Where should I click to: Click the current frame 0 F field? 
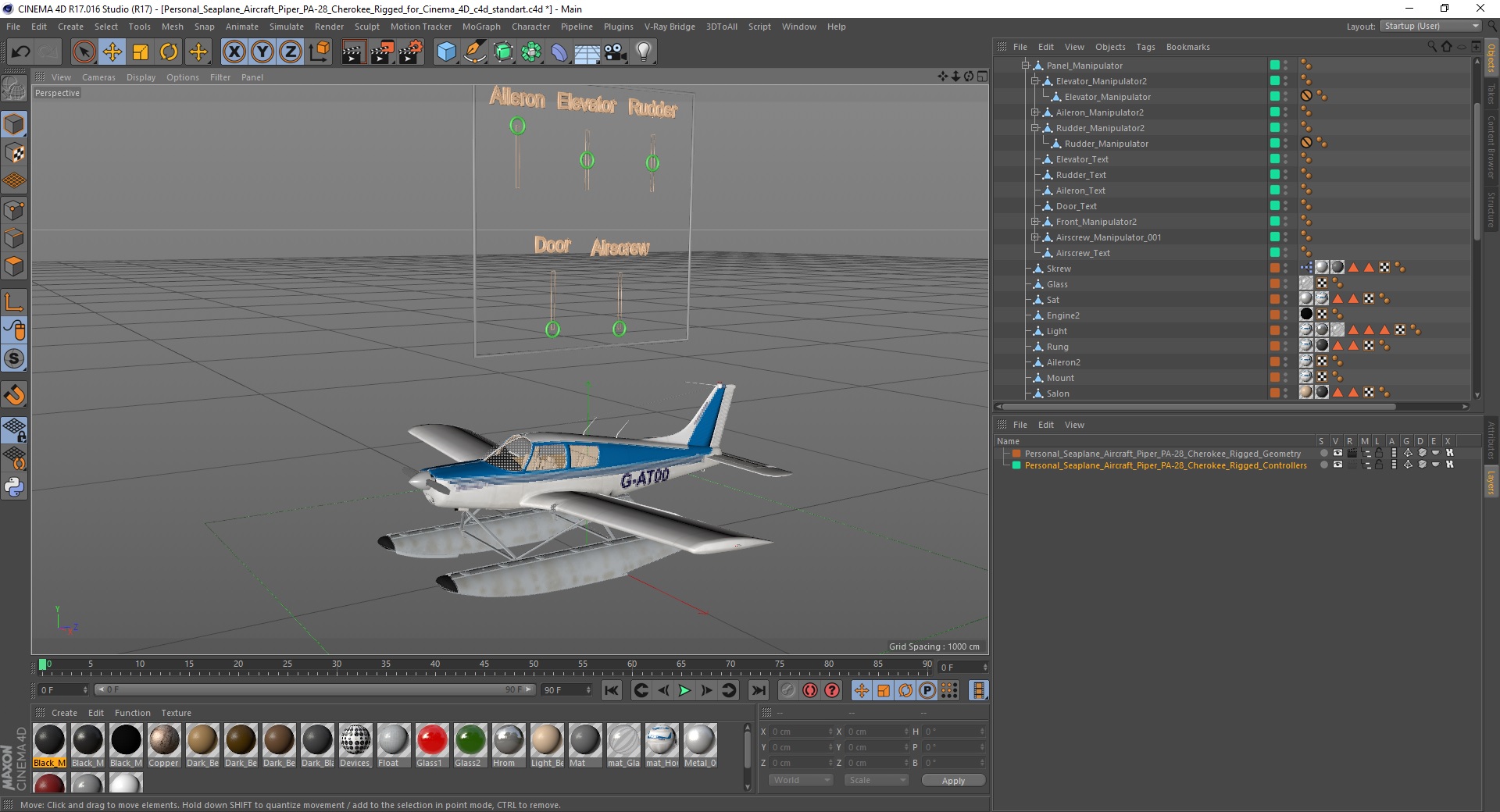63,690
